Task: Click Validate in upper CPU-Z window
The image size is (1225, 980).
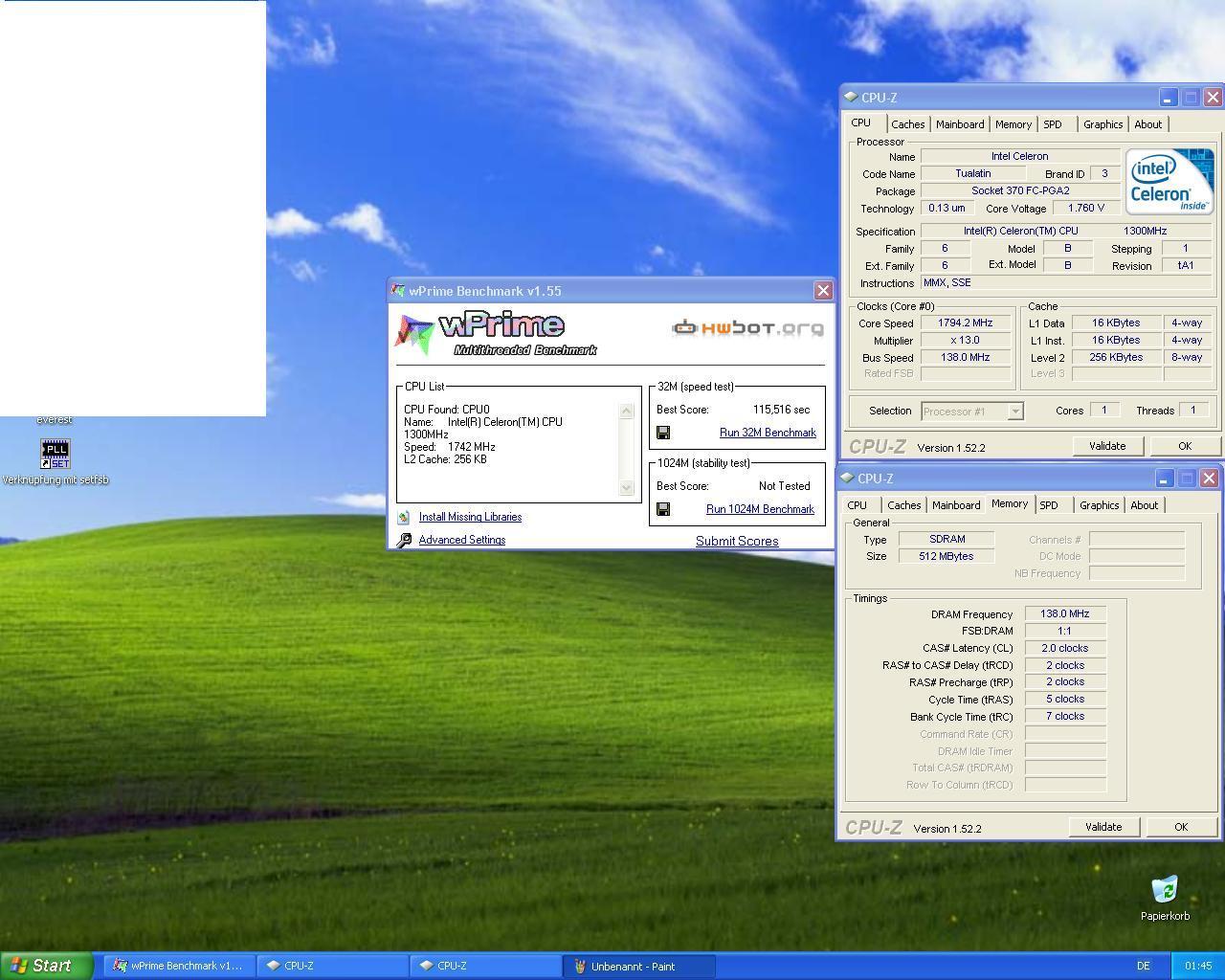Action: [1107, 446]
